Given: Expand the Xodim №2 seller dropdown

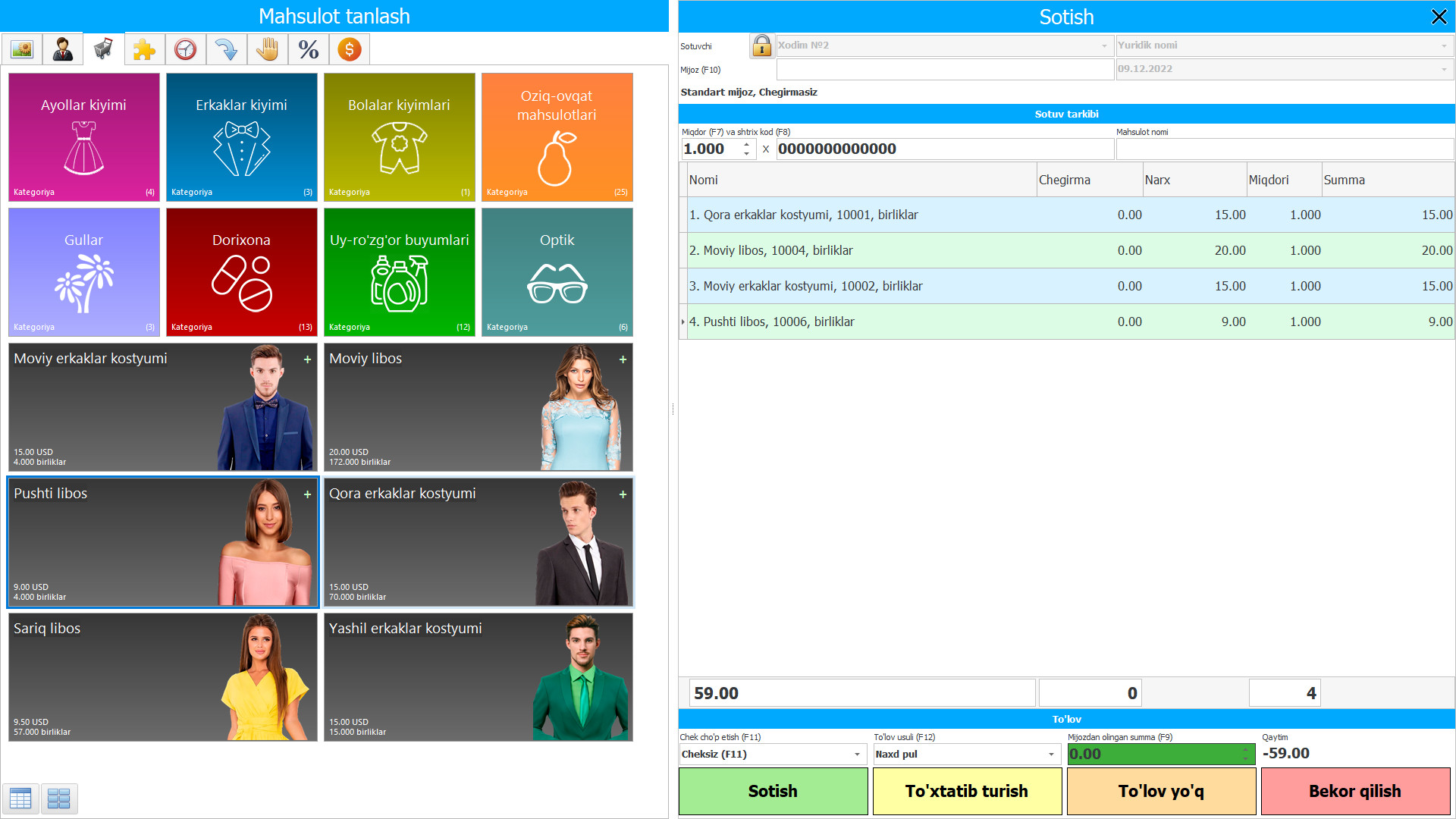Looking at the screenshot, I should 1103,45.
